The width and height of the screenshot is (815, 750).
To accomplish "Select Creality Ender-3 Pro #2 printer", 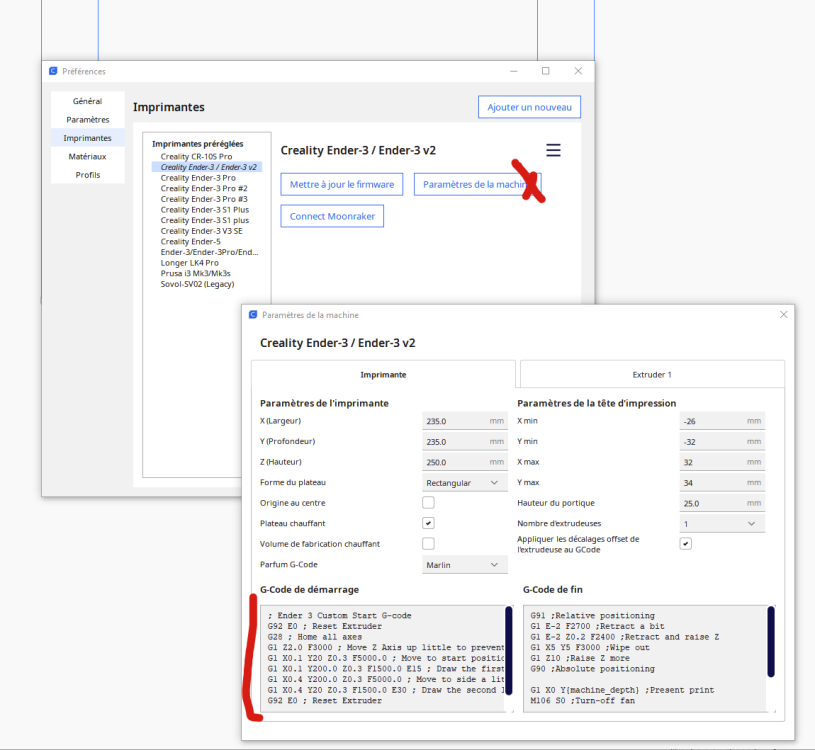I will pyautogui.click(x=204, y=188).
